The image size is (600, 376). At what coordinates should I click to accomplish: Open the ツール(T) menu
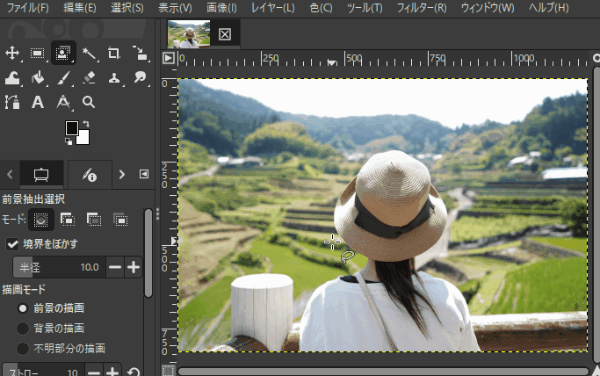click(364, 8)
